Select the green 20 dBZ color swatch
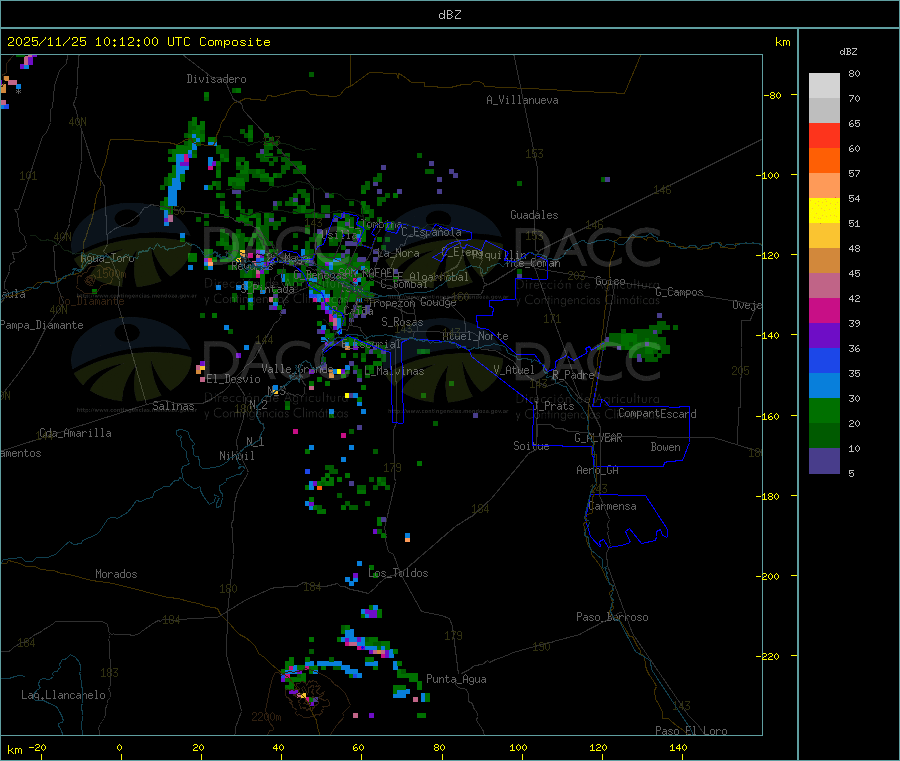 [824, 410]
